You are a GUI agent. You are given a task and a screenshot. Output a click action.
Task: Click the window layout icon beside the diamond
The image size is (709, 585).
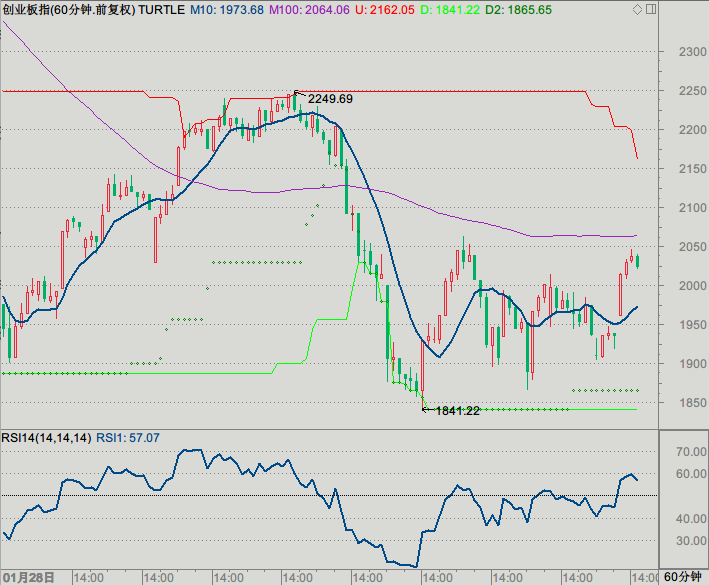pyautogui.click(x=651, y=9)
